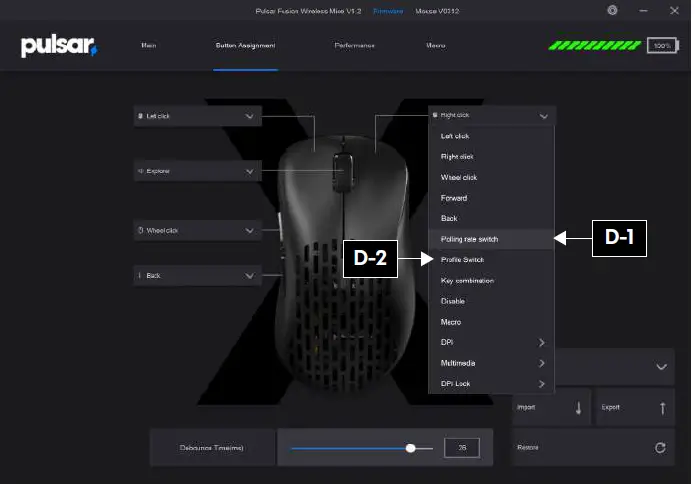Switch to the Performance tab

(x=356, y=46)
